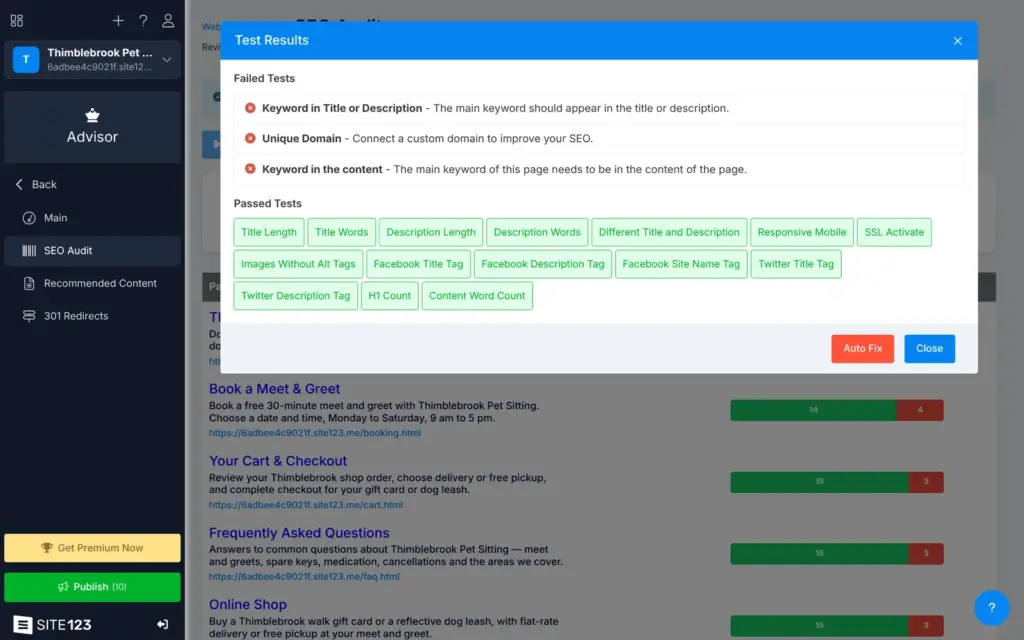
Task: Click the Keyword in Title or Description error icon
Action: coord(250,108)
